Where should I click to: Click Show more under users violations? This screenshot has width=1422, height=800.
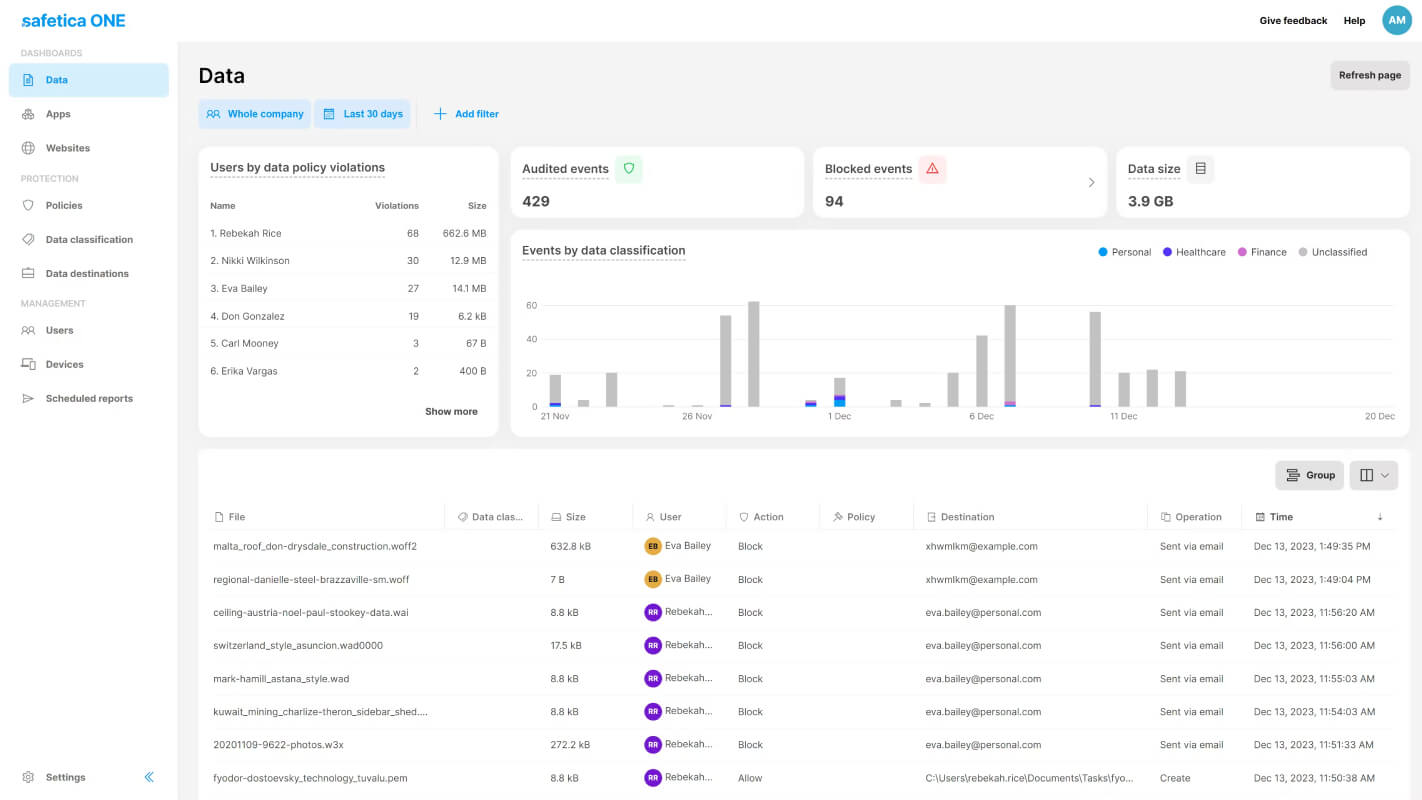[451, 411]
